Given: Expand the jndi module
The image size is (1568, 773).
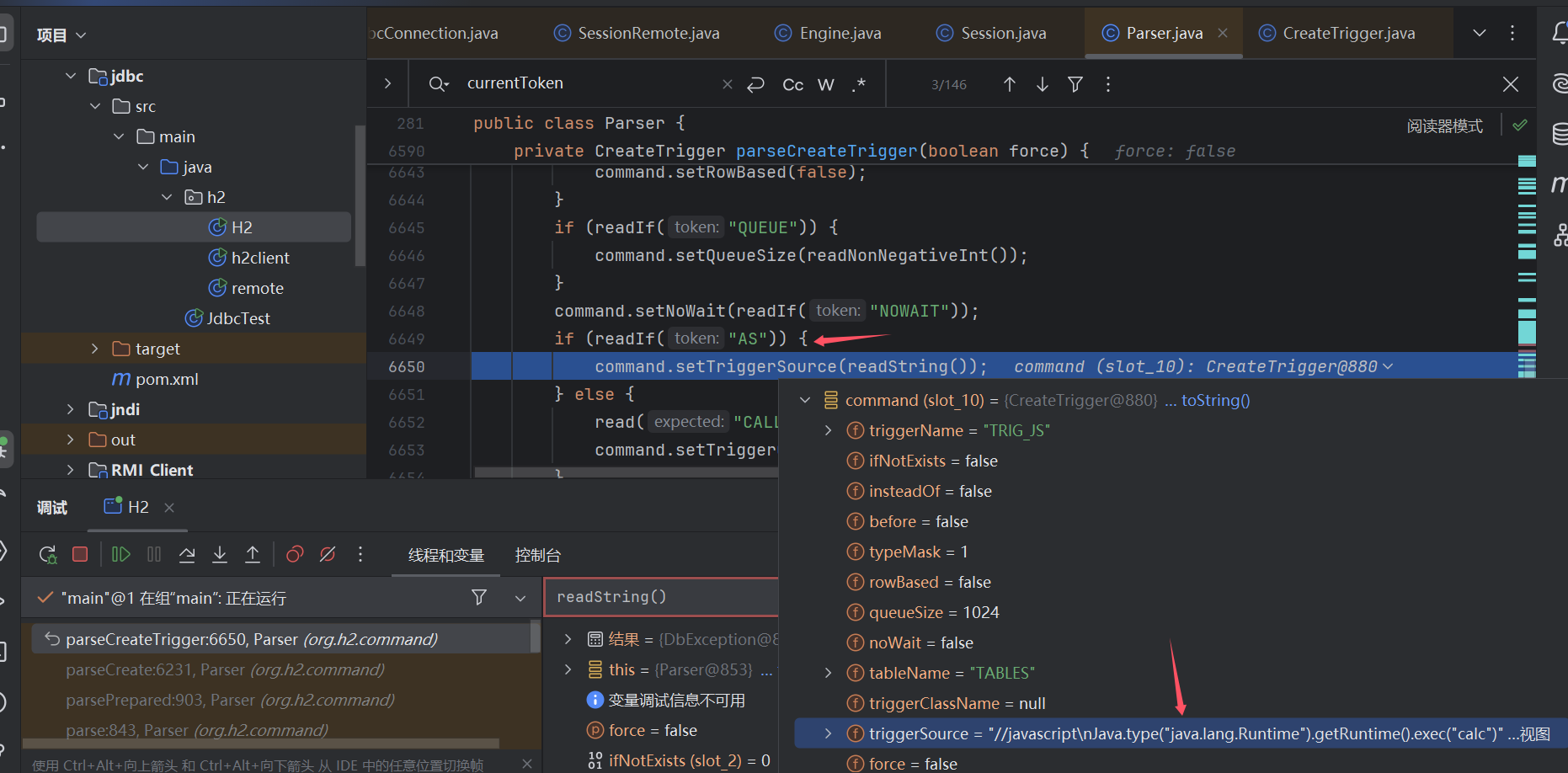Looking at the screenshot, I should (71, 409).
